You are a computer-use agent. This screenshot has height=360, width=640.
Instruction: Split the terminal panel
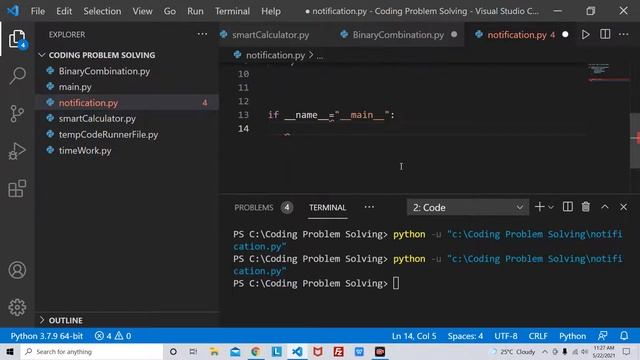click(567, 207)
